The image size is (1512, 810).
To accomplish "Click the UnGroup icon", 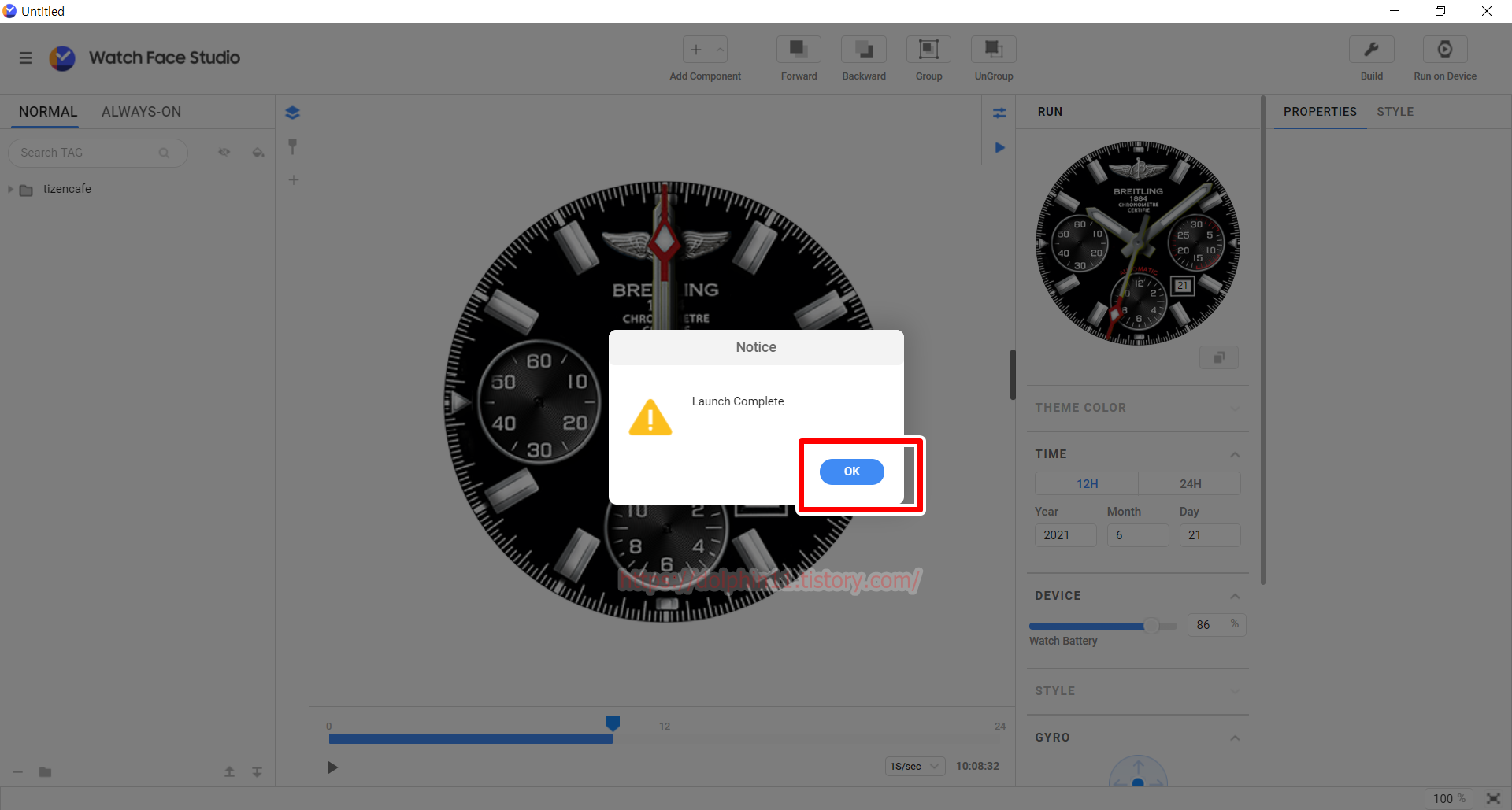I will [x=994, y=49].
